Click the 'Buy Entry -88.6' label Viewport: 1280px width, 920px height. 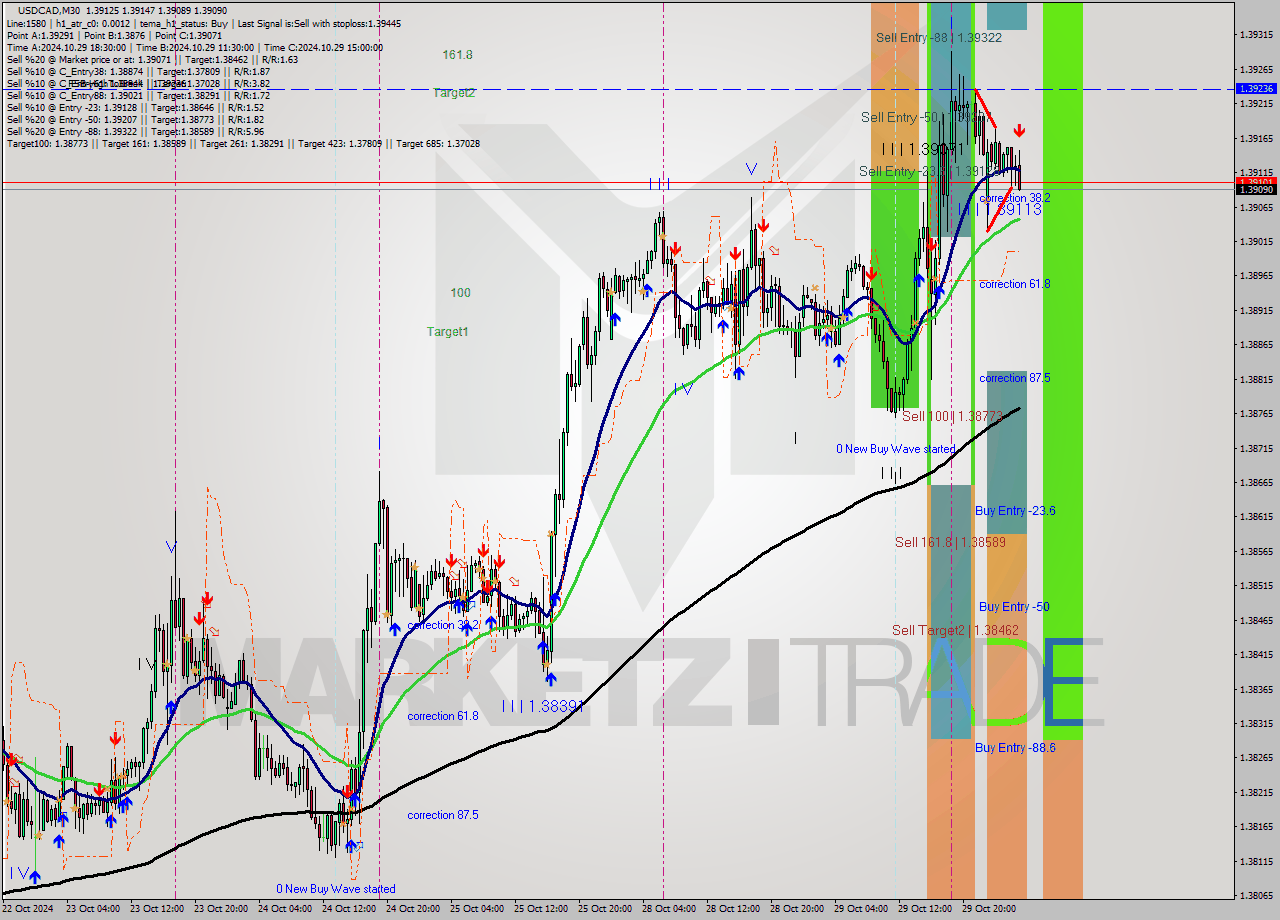[x=1015, y=747]
